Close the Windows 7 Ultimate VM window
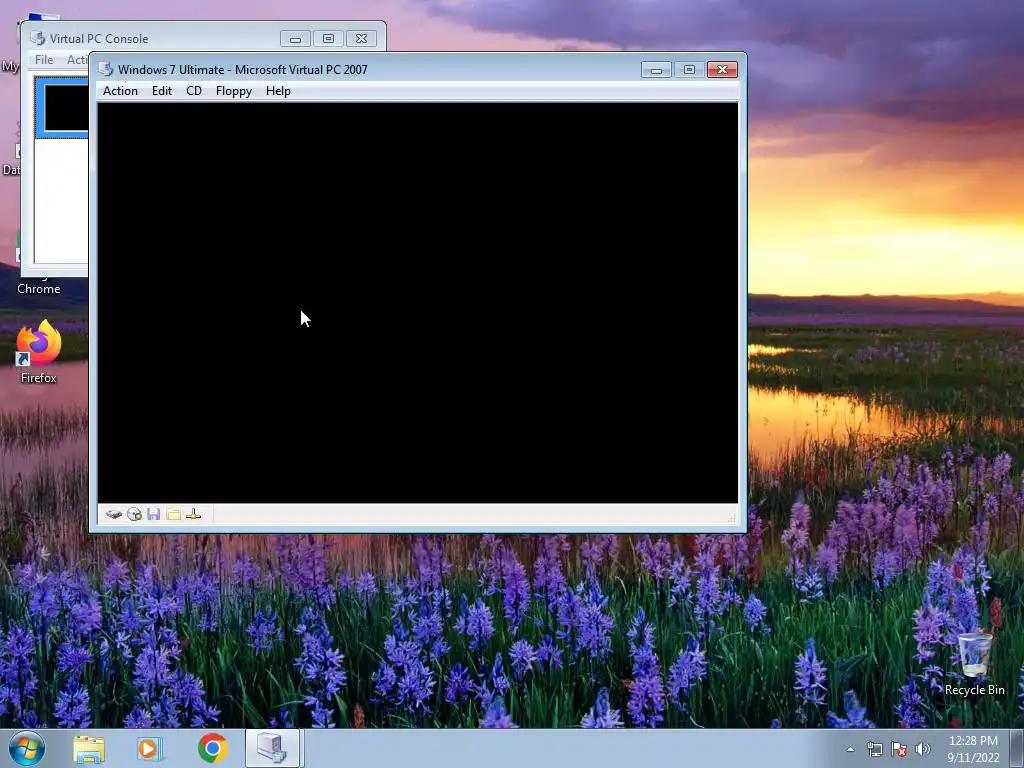1024x768 pixels. tap(722, 70)
